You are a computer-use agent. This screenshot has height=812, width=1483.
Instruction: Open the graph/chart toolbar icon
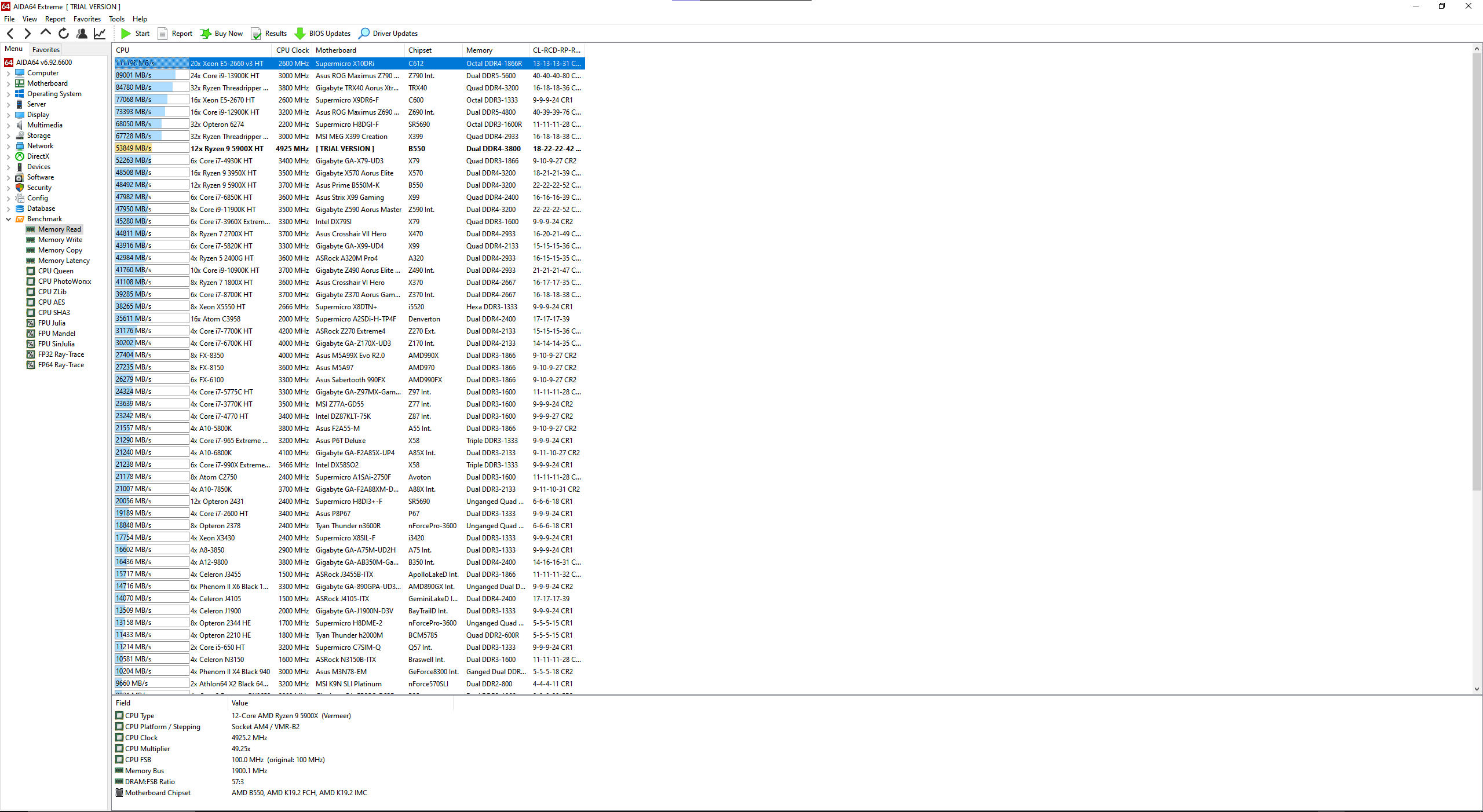pyautogui.click(x=100, y=34)
